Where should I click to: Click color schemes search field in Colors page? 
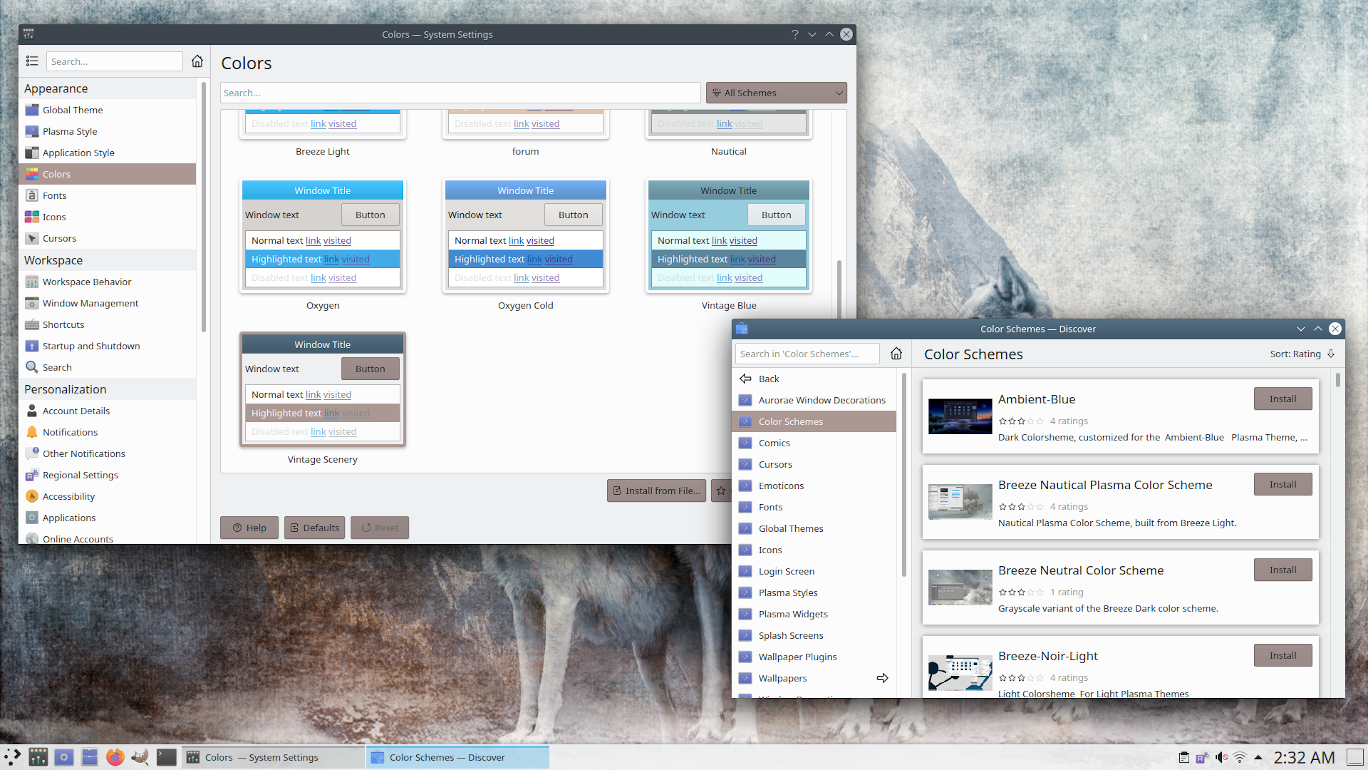(460, 93)
